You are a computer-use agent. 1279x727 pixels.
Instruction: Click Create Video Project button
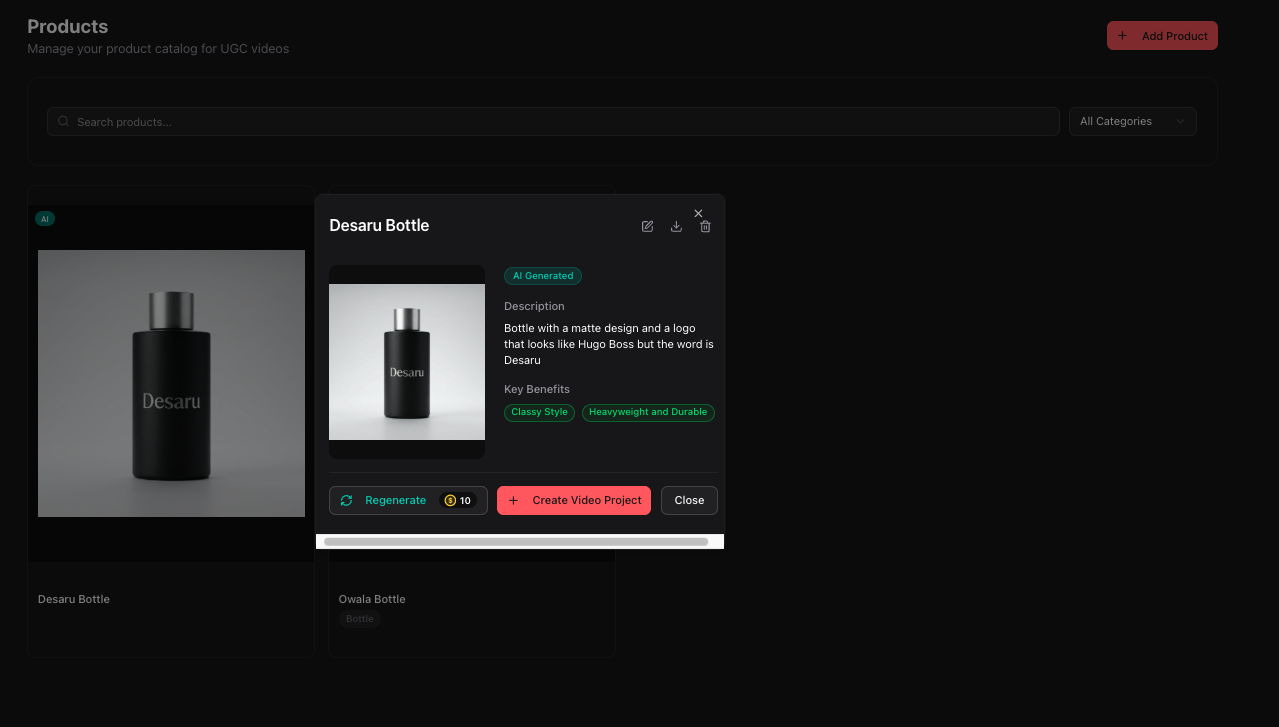(x=574, y=500)
